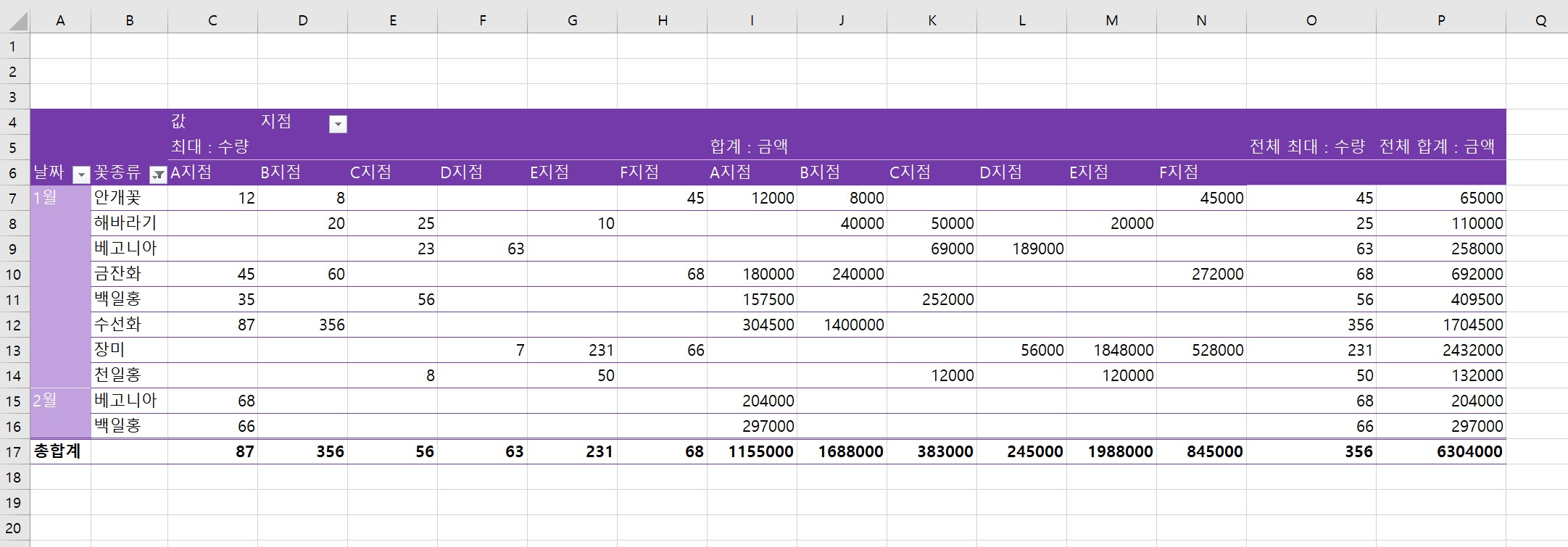The image size is (1568, 547).
Task: Click the grand total value 6304000
Action: click(x=1441, y=451)
